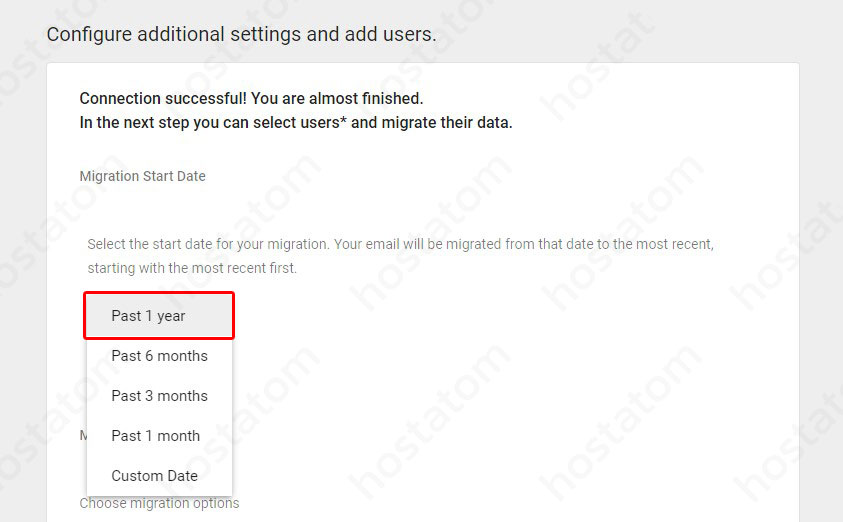Click the Choose migration options text

click(x=159, y=503)
